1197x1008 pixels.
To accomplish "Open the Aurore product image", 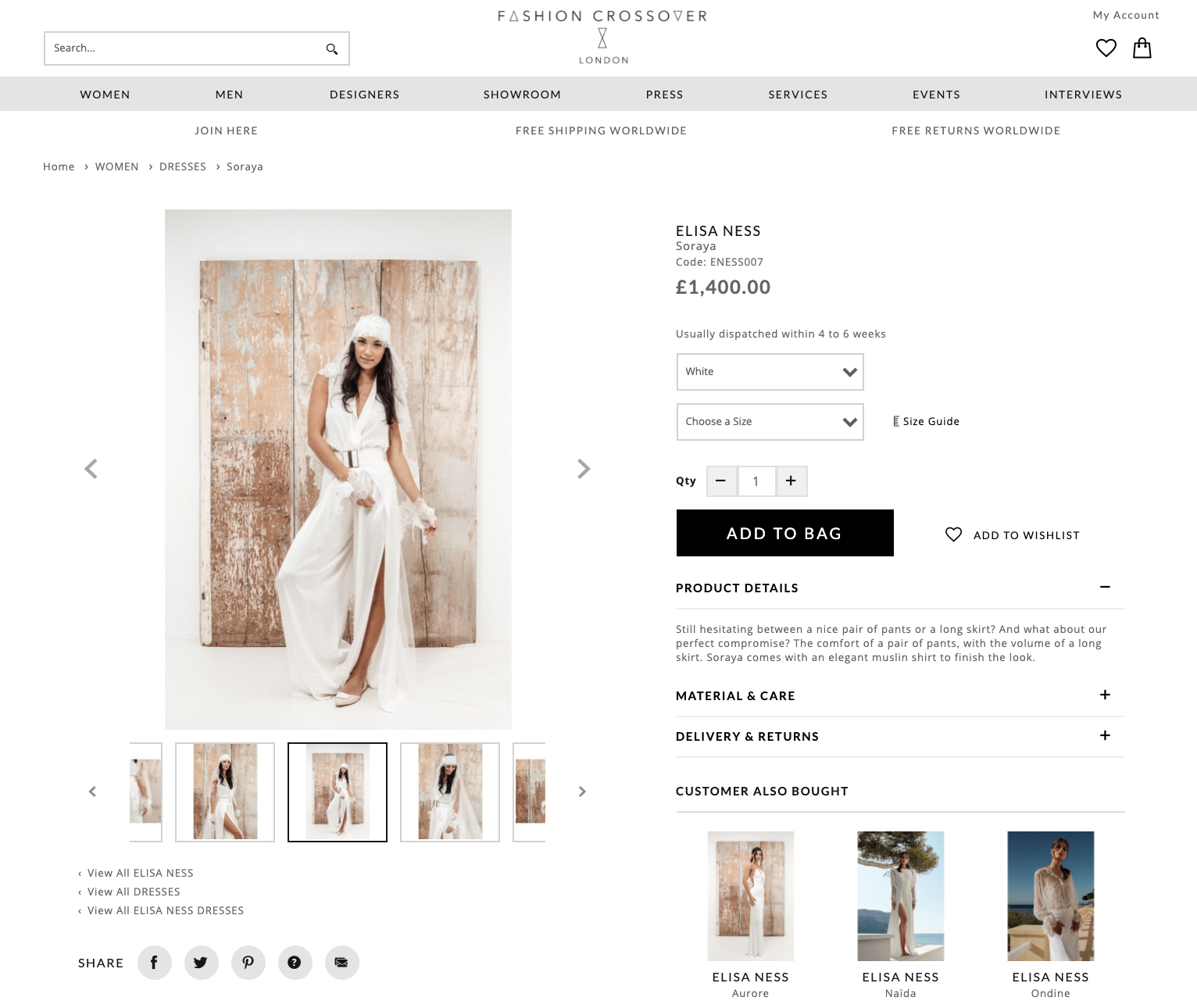I will click(x=751, y=896).
